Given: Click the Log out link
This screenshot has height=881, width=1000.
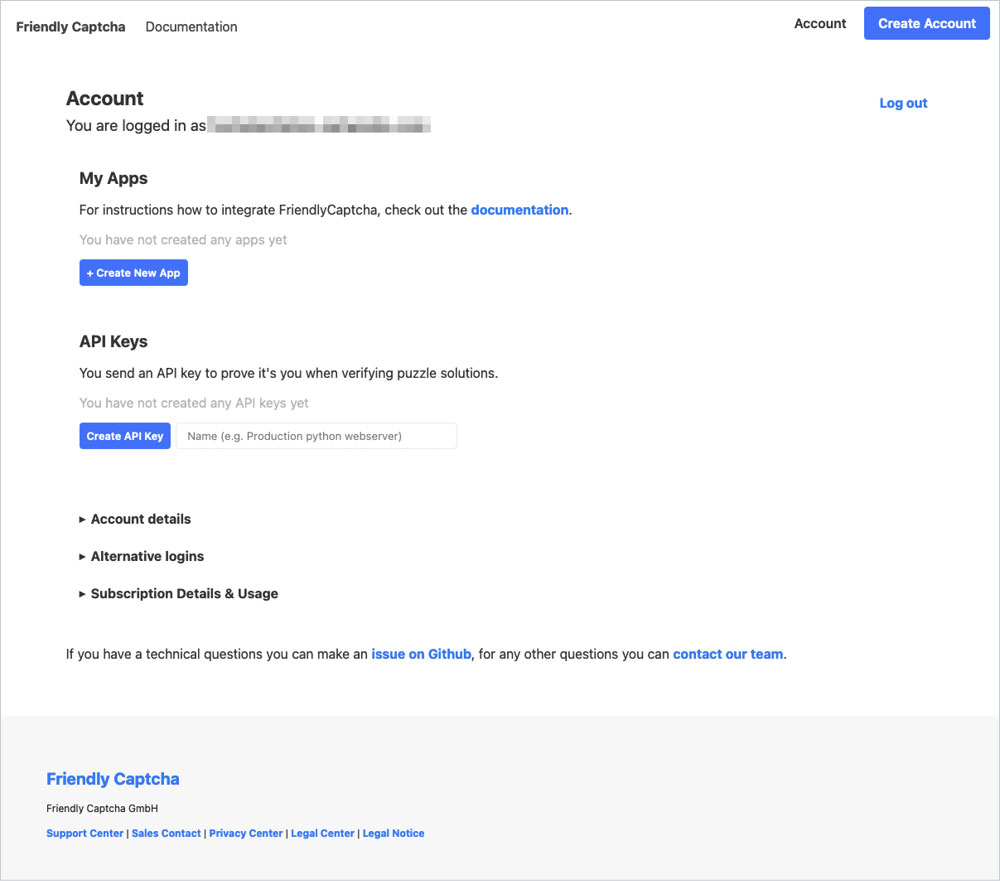Looking at the screenshot, I should point(902,102).
